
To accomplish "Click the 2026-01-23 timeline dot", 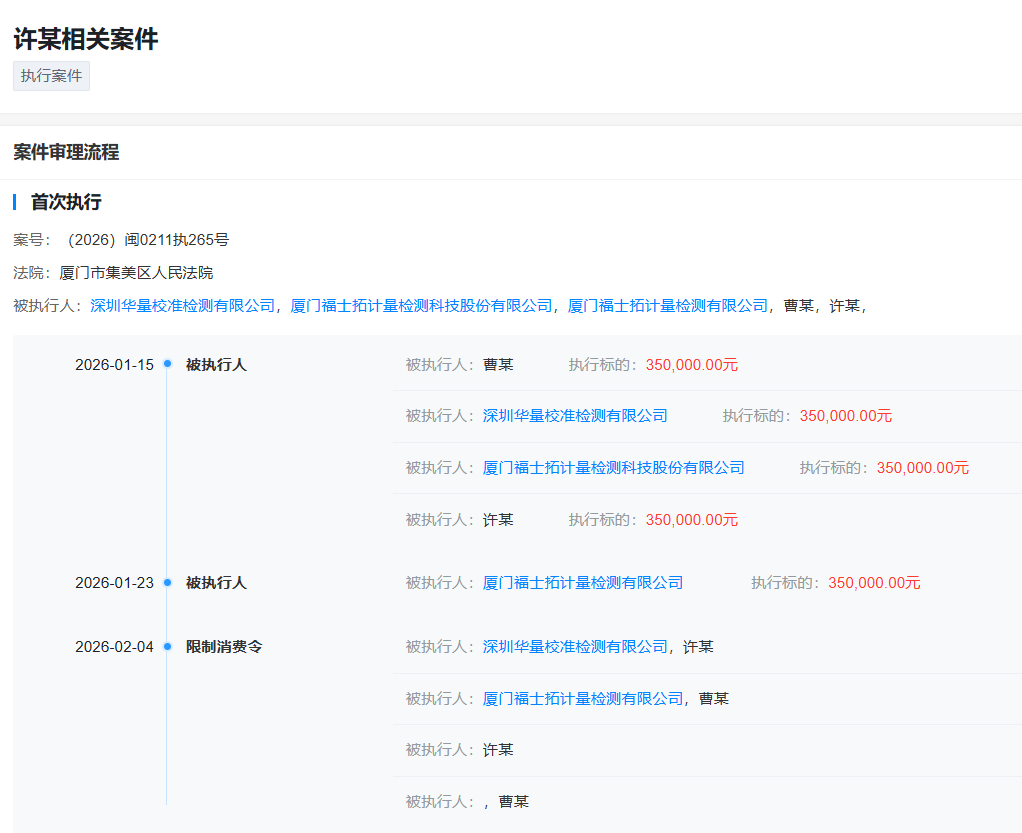I will click(167, 582).
